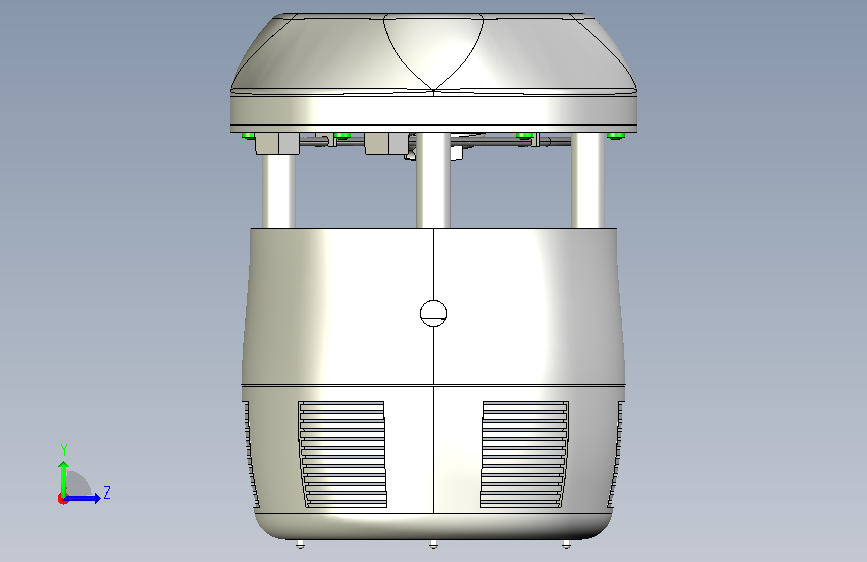
Task: Select the right front vent grille
Action: 524,454
